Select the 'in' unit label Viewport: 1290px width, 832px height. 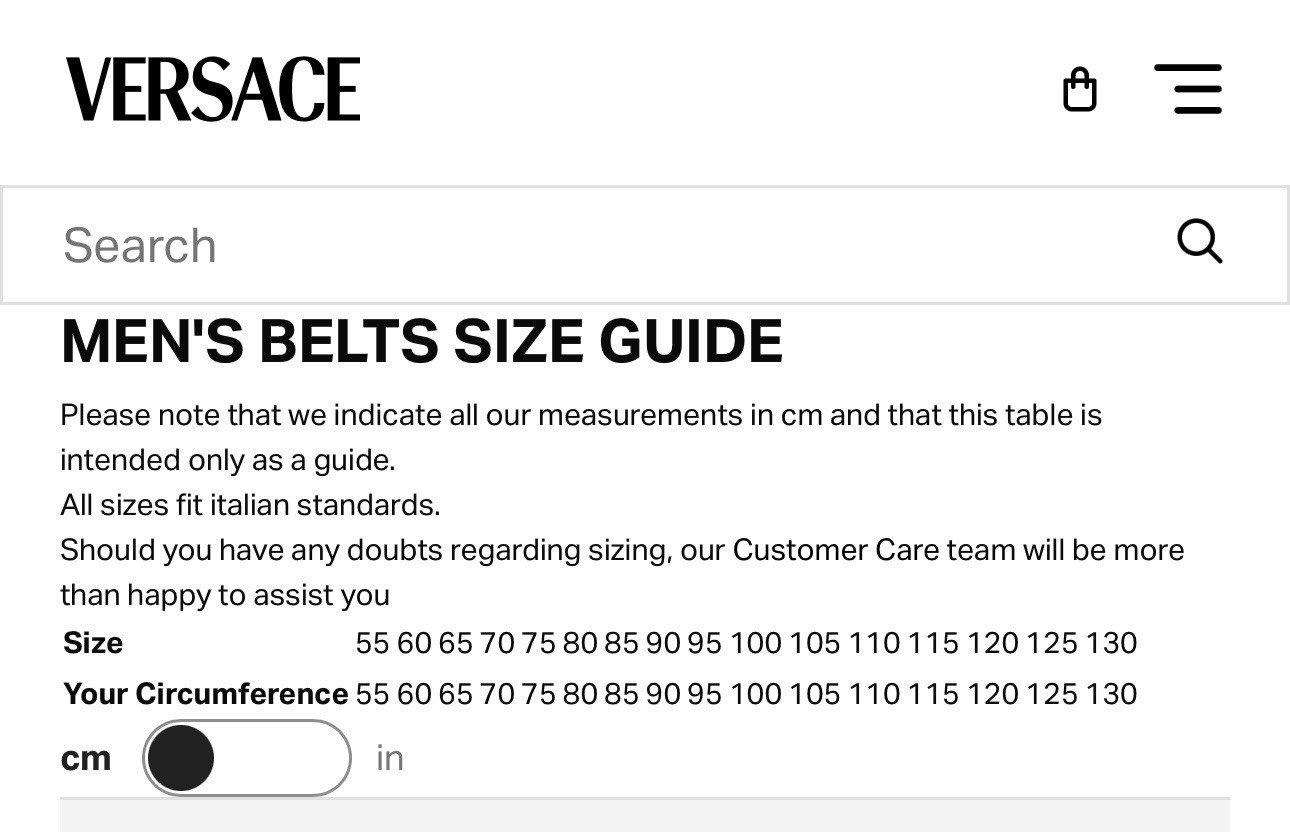click(x=390, y=758)
